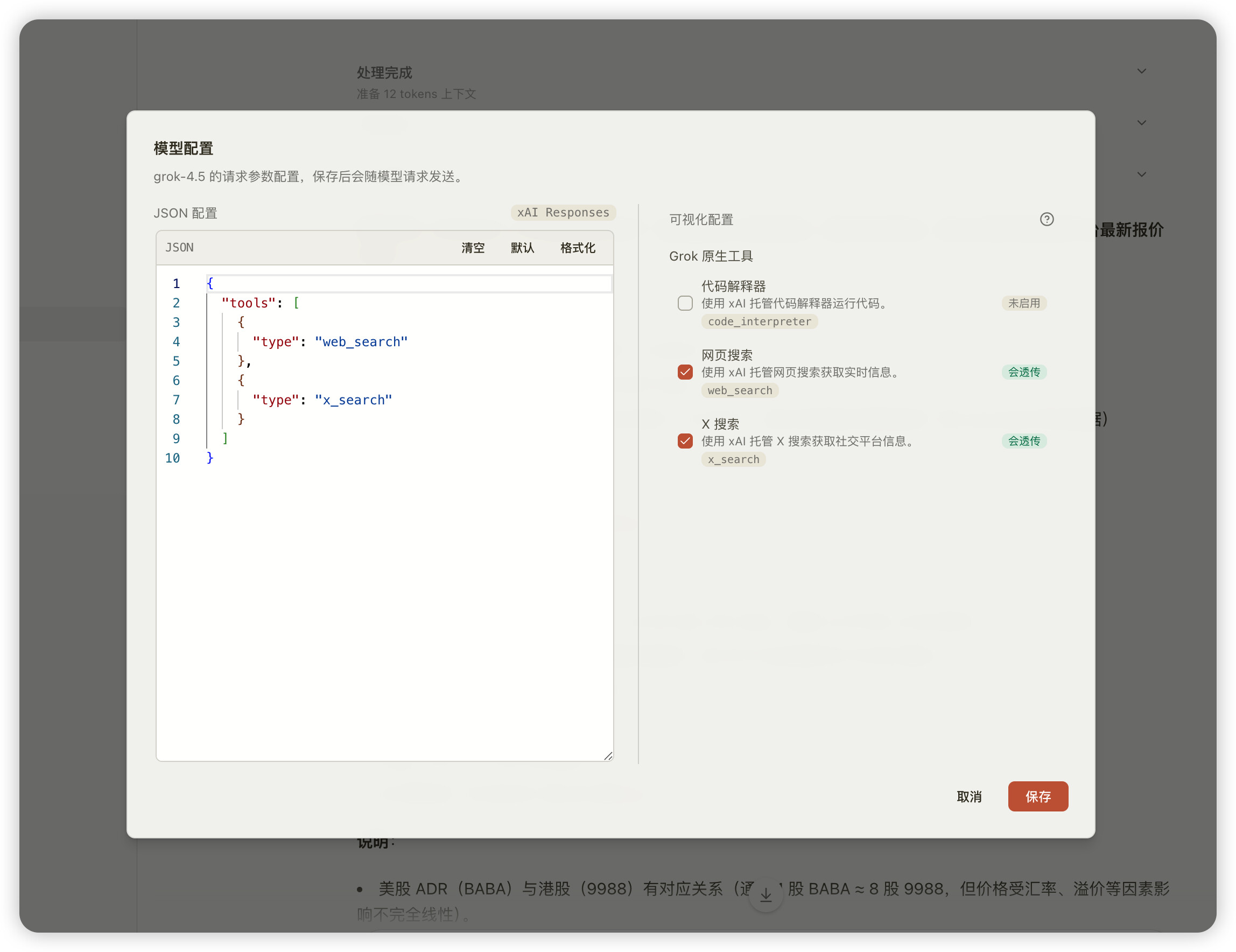Viewport: 1236px width, 952px height.
Task: Click 清空 to clear the JSON
Action: pyautogui.click(x=473, y=248)
